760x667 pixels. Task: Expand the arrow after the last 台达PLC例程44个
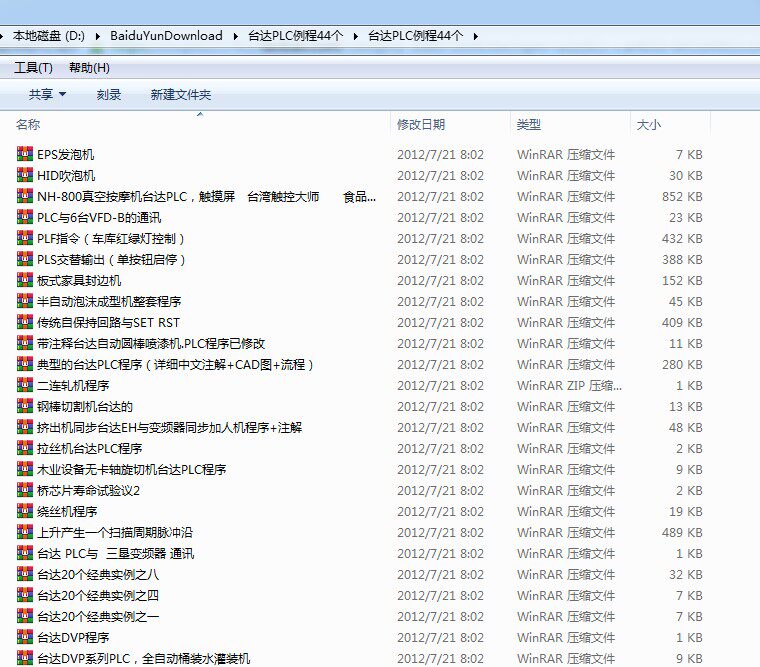pyautogui.click(x=475, y=36)
